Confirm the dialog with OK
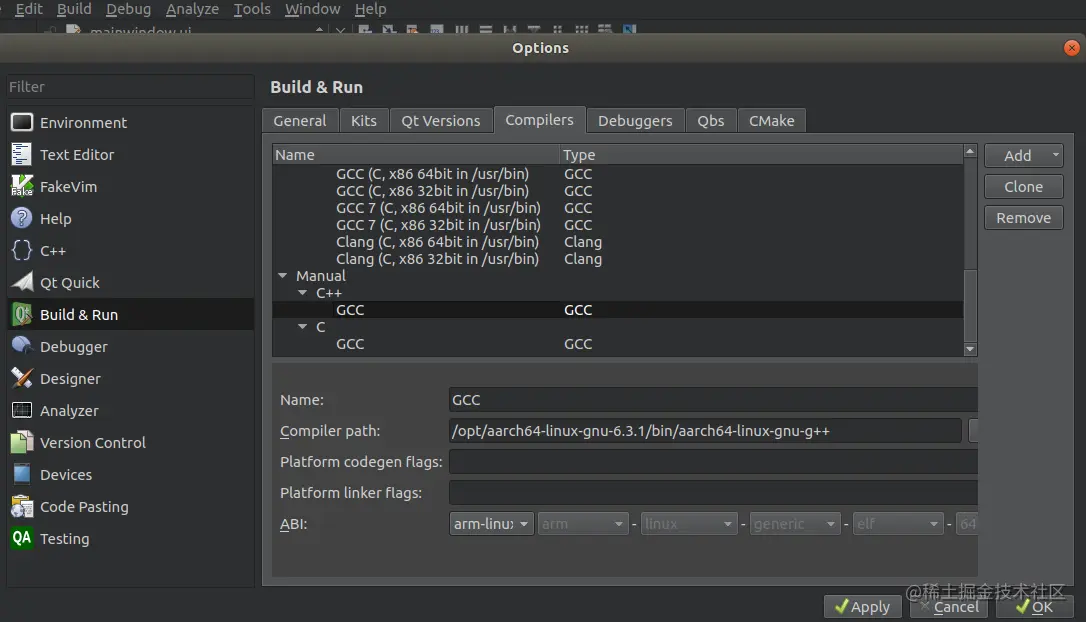Screen dimensions: 1086x622 [x=1035, y=607]
